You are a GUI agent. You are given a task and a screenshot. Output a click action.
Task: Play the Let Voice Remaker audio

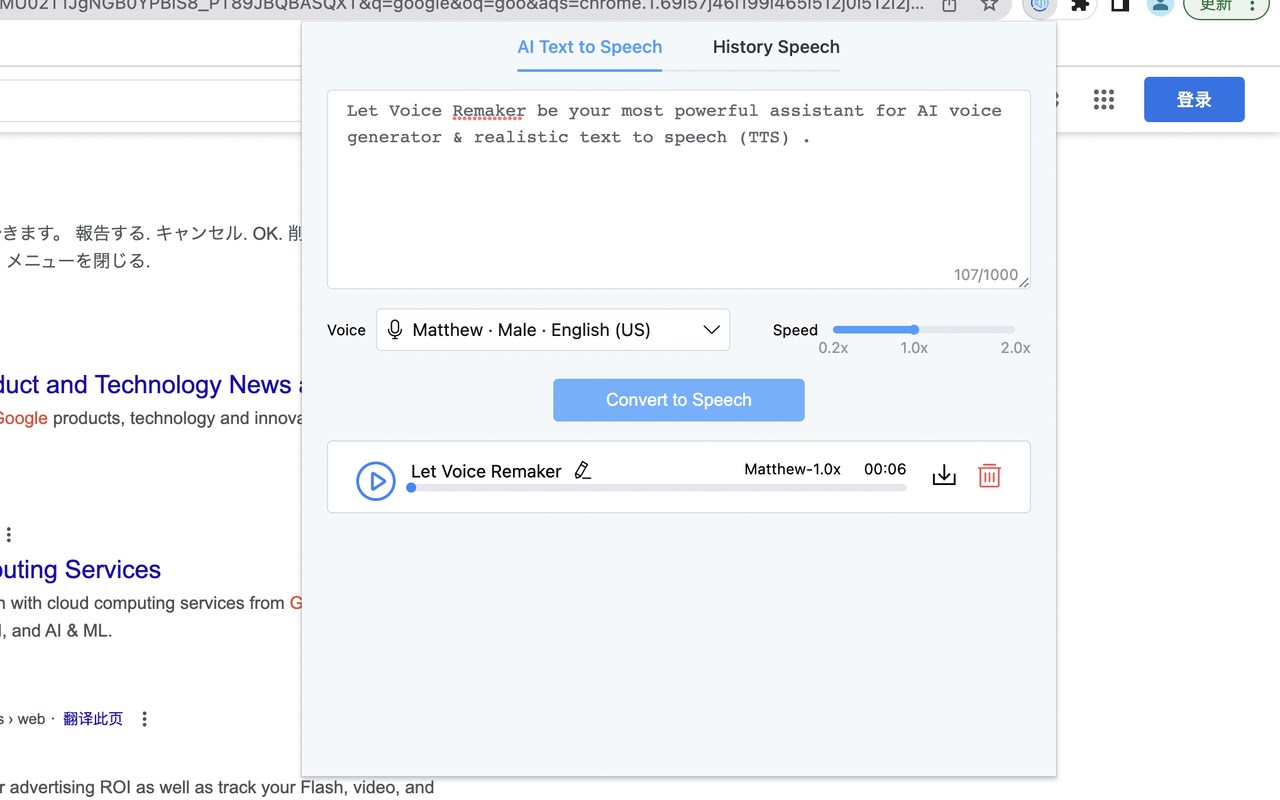click(376, 481)
